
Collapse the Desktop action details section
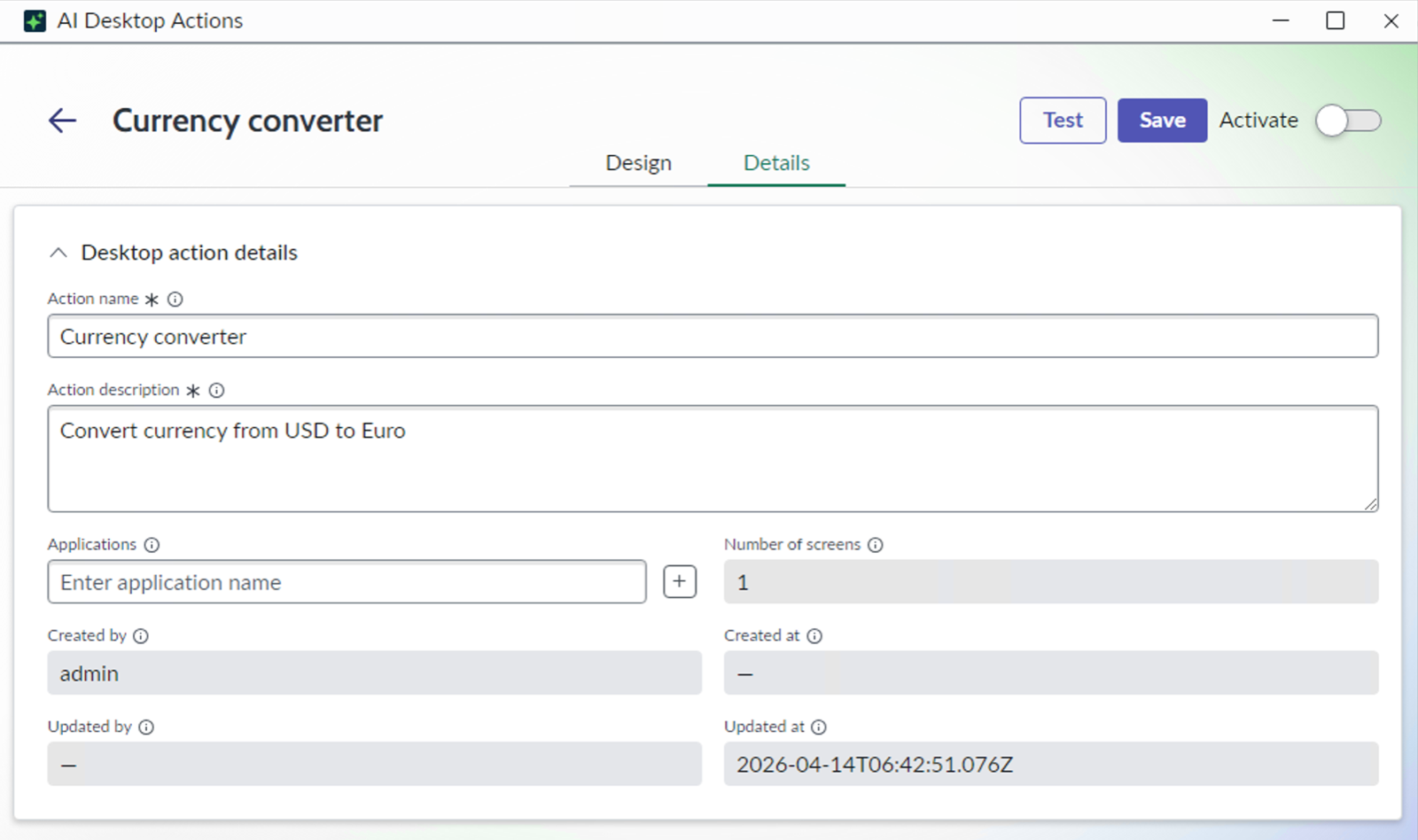(58, 253)
